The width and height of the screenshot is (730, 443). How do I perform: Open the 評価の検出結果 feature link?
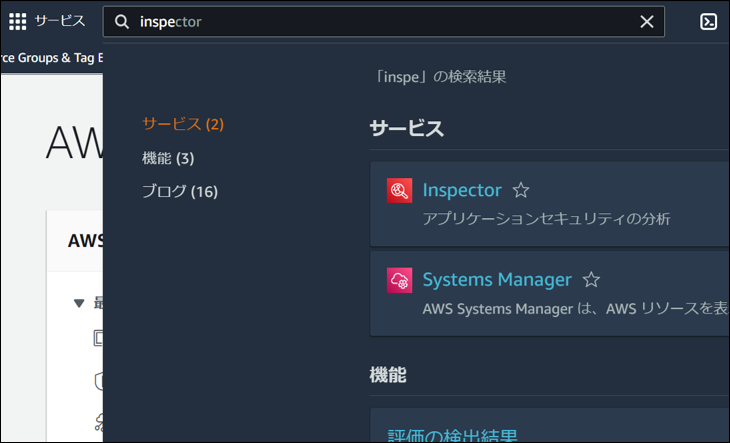click(452, 436)
